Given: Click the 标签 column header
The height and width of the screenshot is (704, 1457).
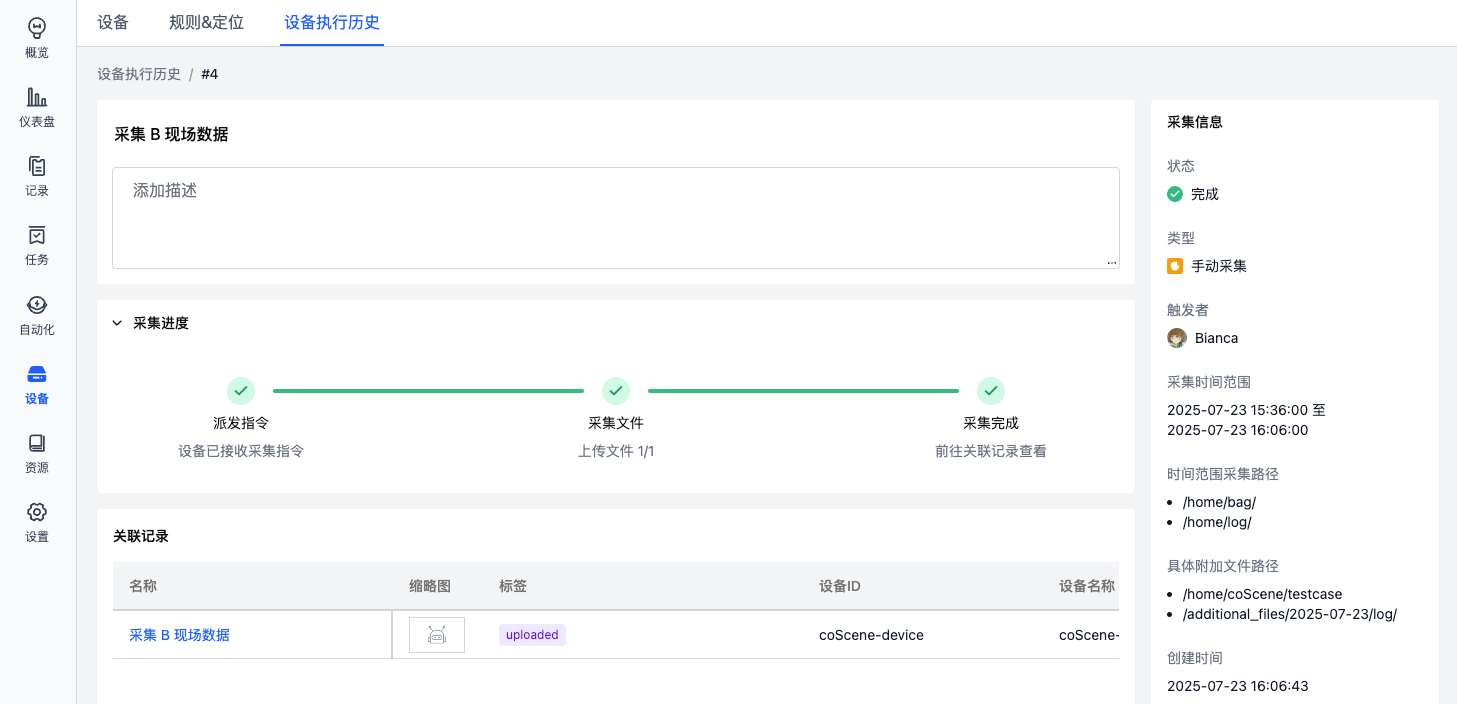Looking at the screenshot, I should pyautogui.click(x=513, y=586).
